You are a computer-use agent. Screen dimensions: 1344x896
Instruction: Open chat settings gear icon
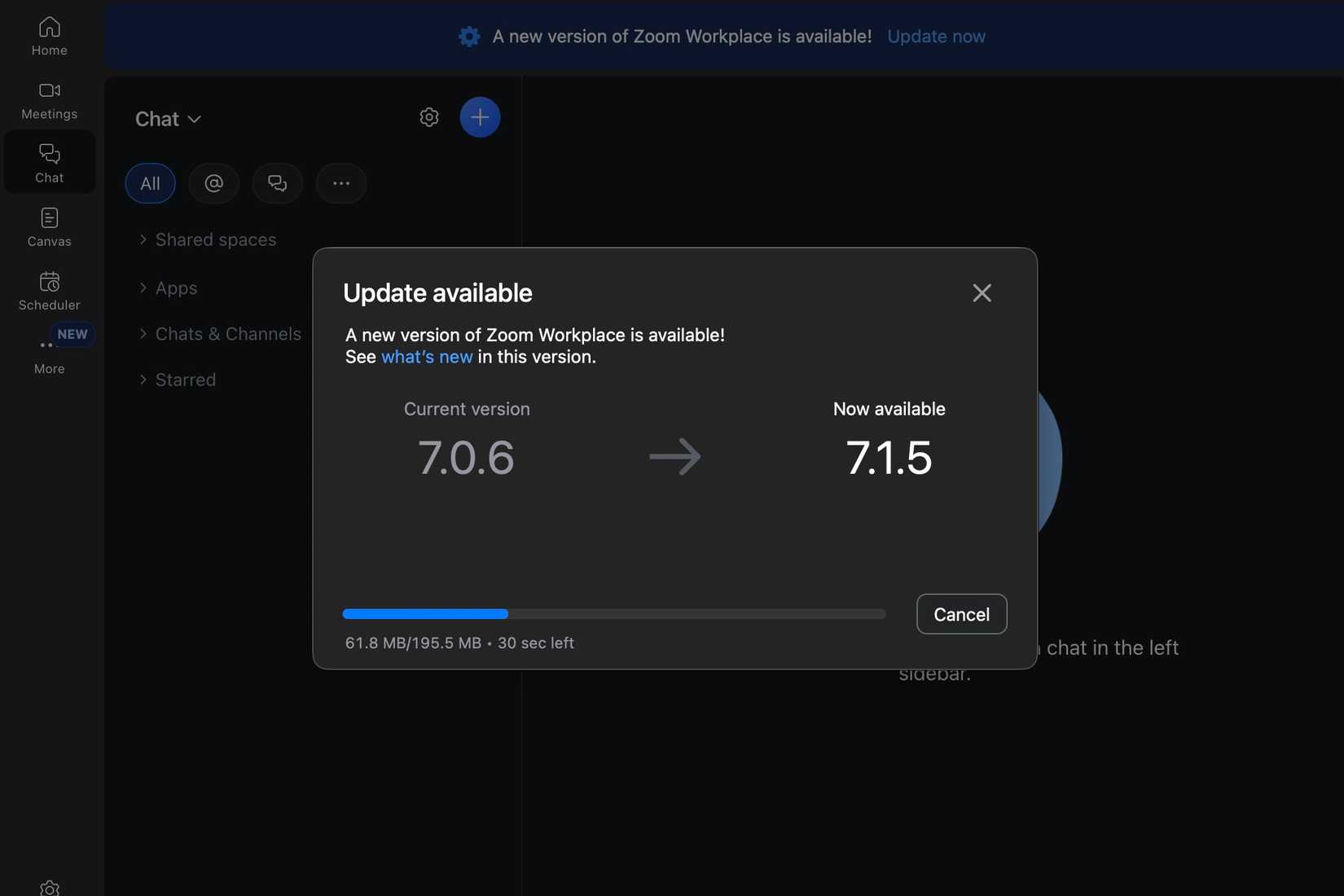(429, 117)
